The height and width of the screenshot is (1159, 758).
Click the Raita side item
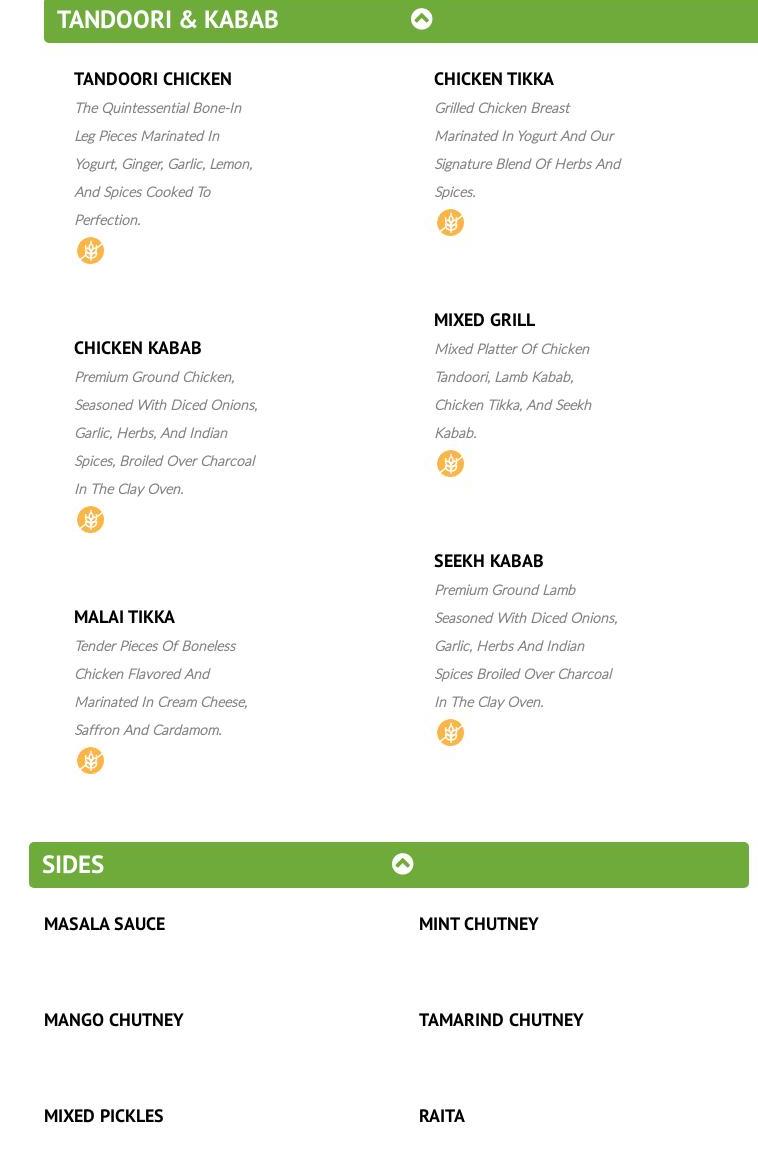(x=442, y=1116)
